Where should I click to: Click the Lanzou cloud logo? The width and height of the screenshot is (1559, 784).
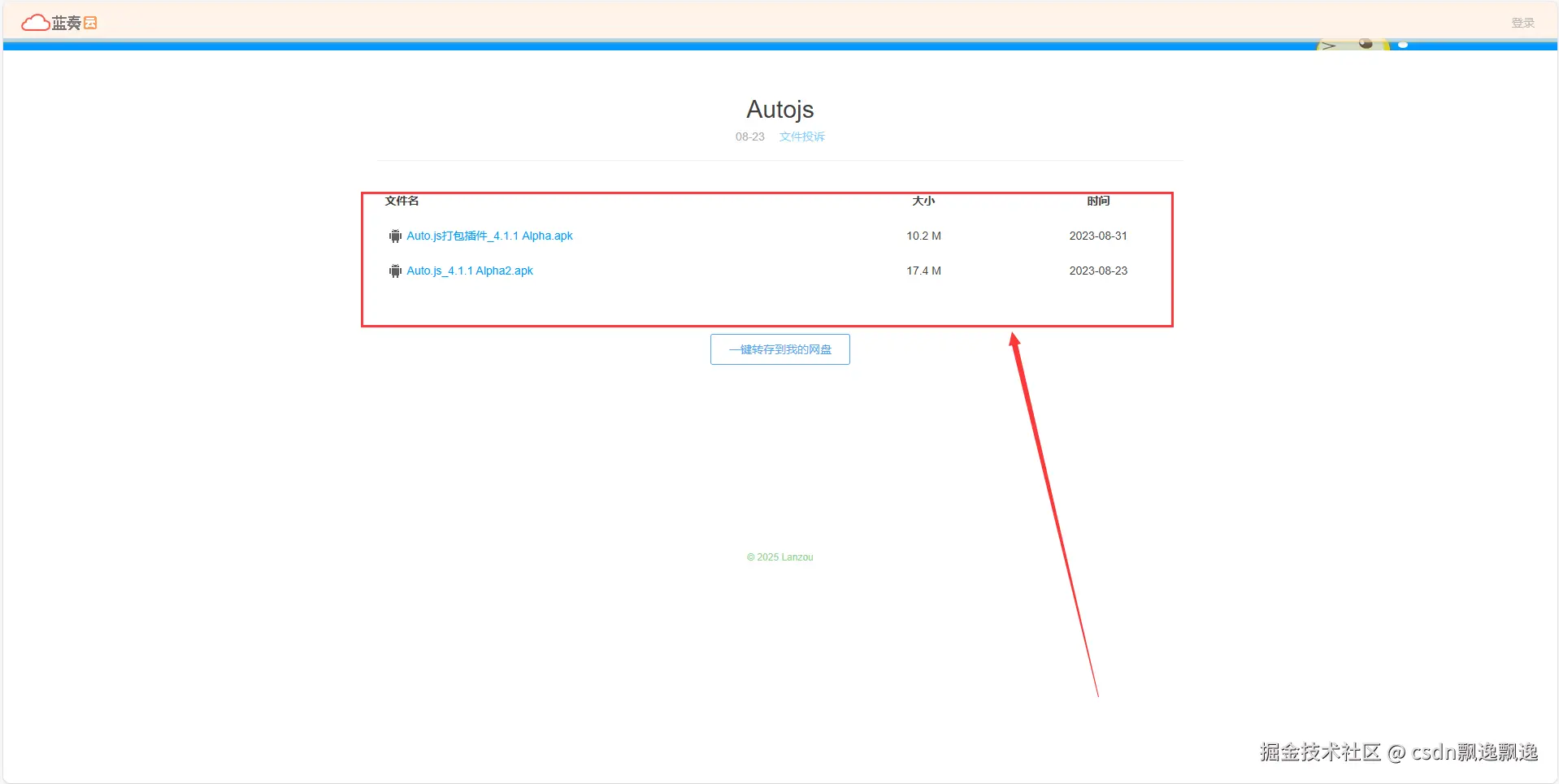(x=59, y=23)
